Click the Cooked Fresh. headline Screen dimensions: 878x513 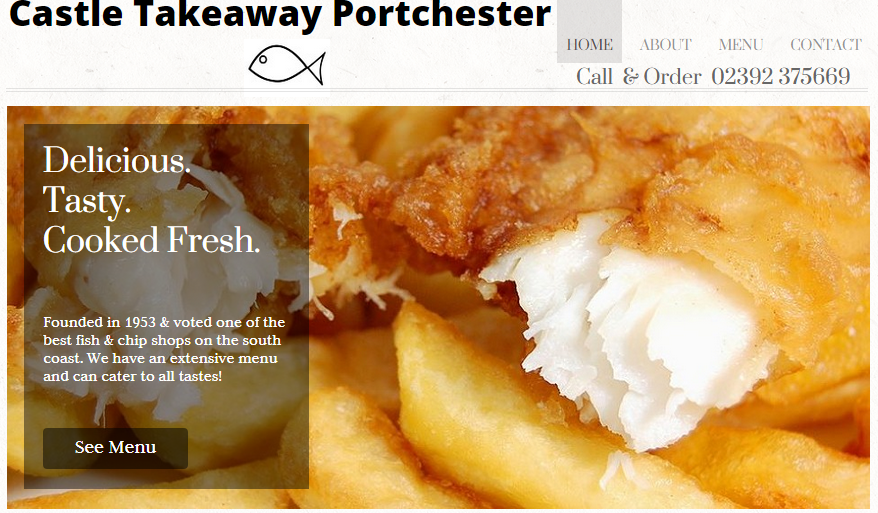[152, 240]
